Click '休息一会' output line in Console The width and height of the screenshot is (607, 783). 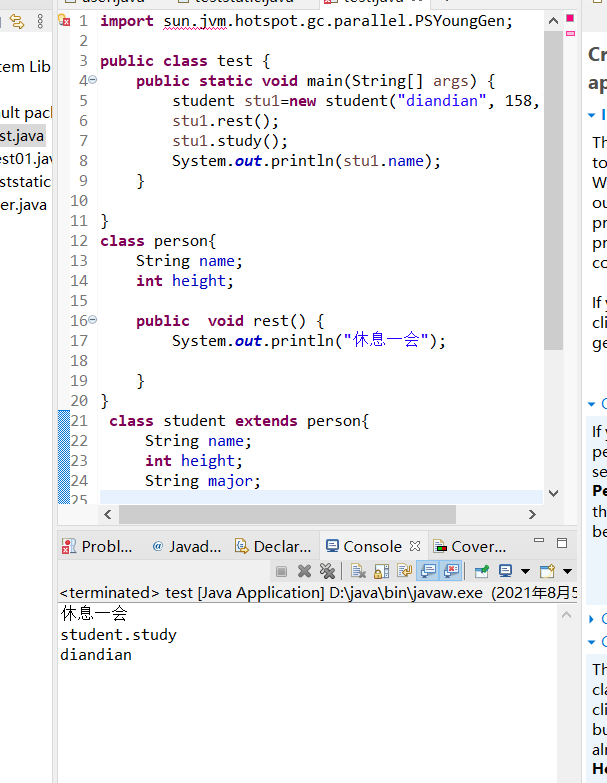point(94,613)
